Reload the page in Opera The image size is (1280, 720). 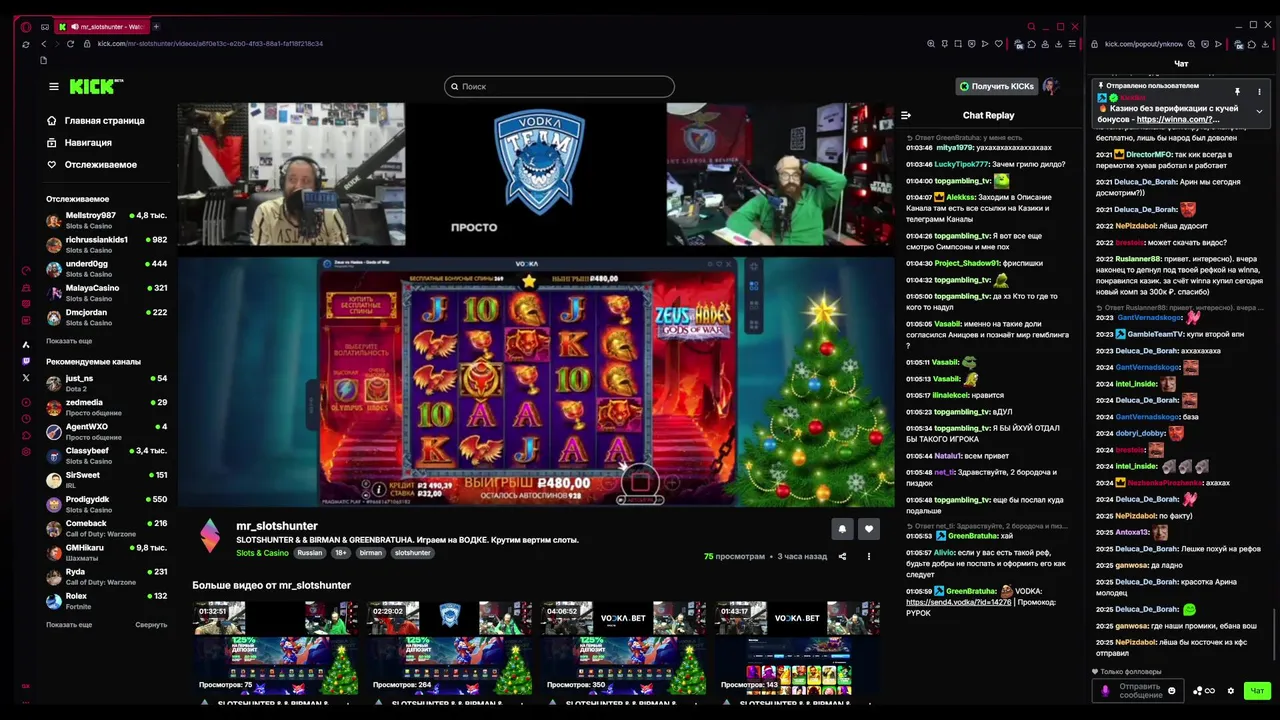pos(70,44)
